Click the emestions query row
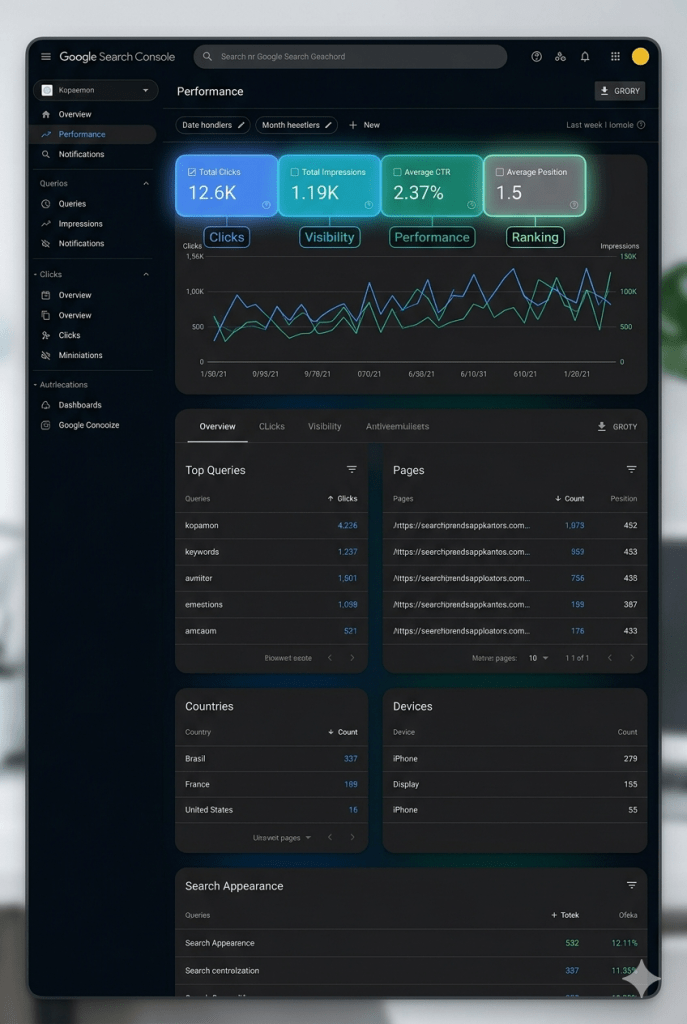This screenshot has height=1024, width=687. 271,605
